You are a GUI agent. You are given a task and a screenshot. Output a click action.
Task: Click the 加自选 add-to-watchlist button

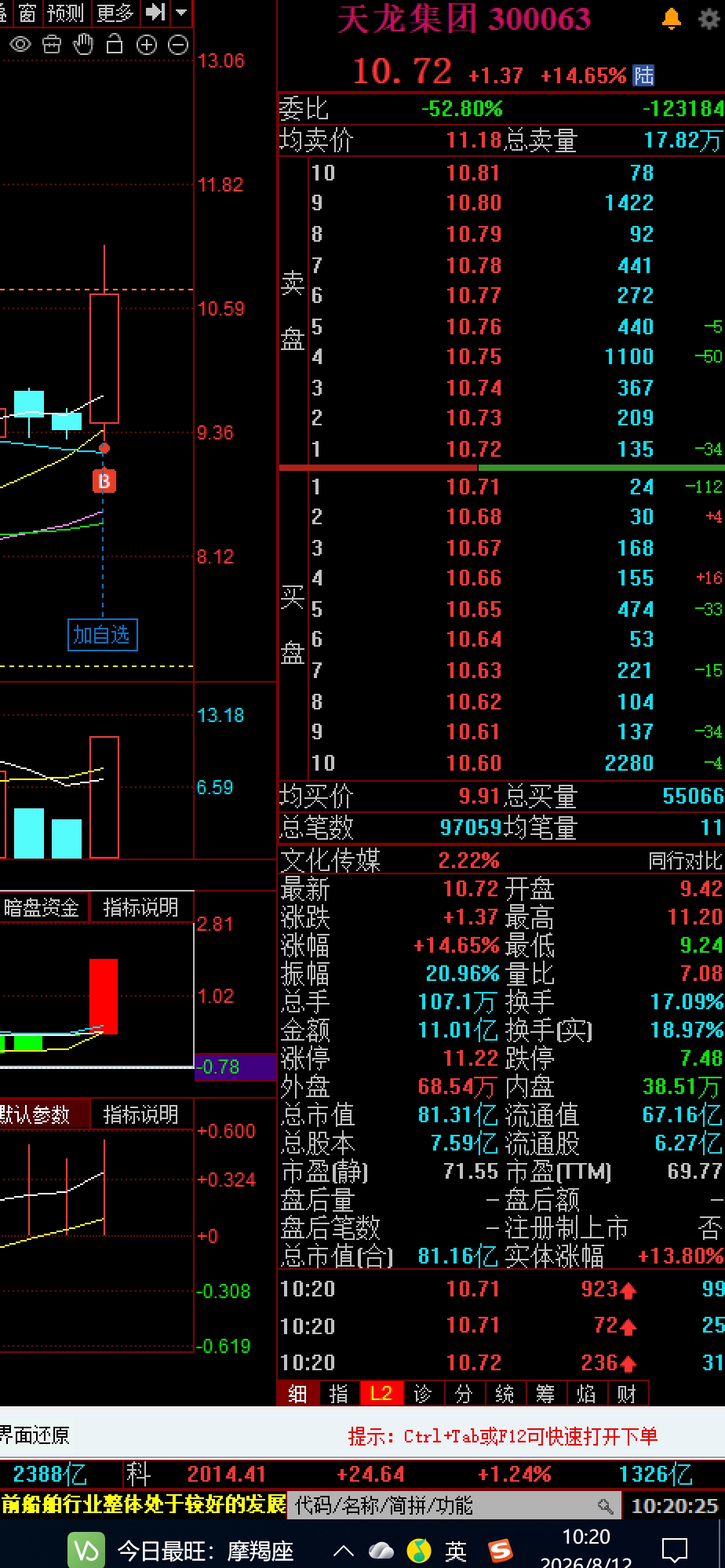click(102, 634)
